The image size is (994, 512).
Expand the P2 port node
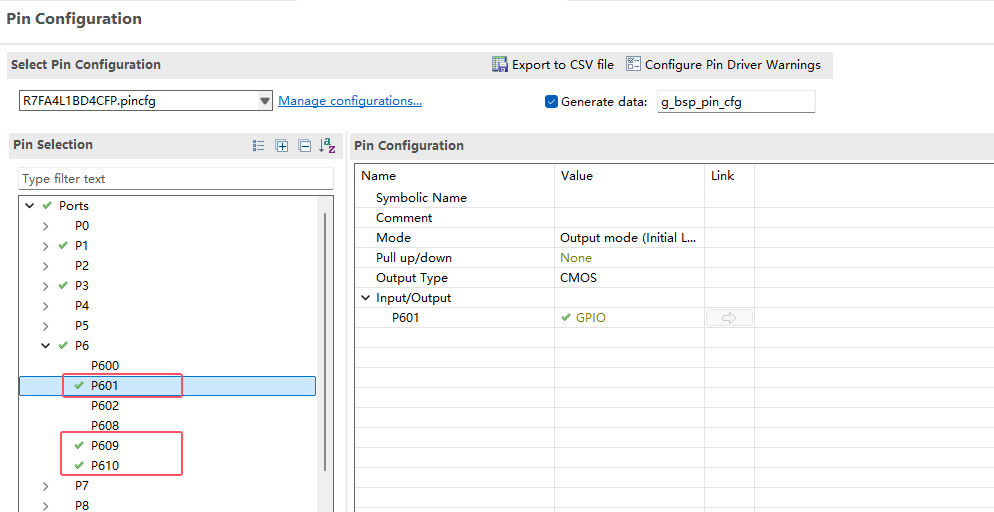[45, 266]
